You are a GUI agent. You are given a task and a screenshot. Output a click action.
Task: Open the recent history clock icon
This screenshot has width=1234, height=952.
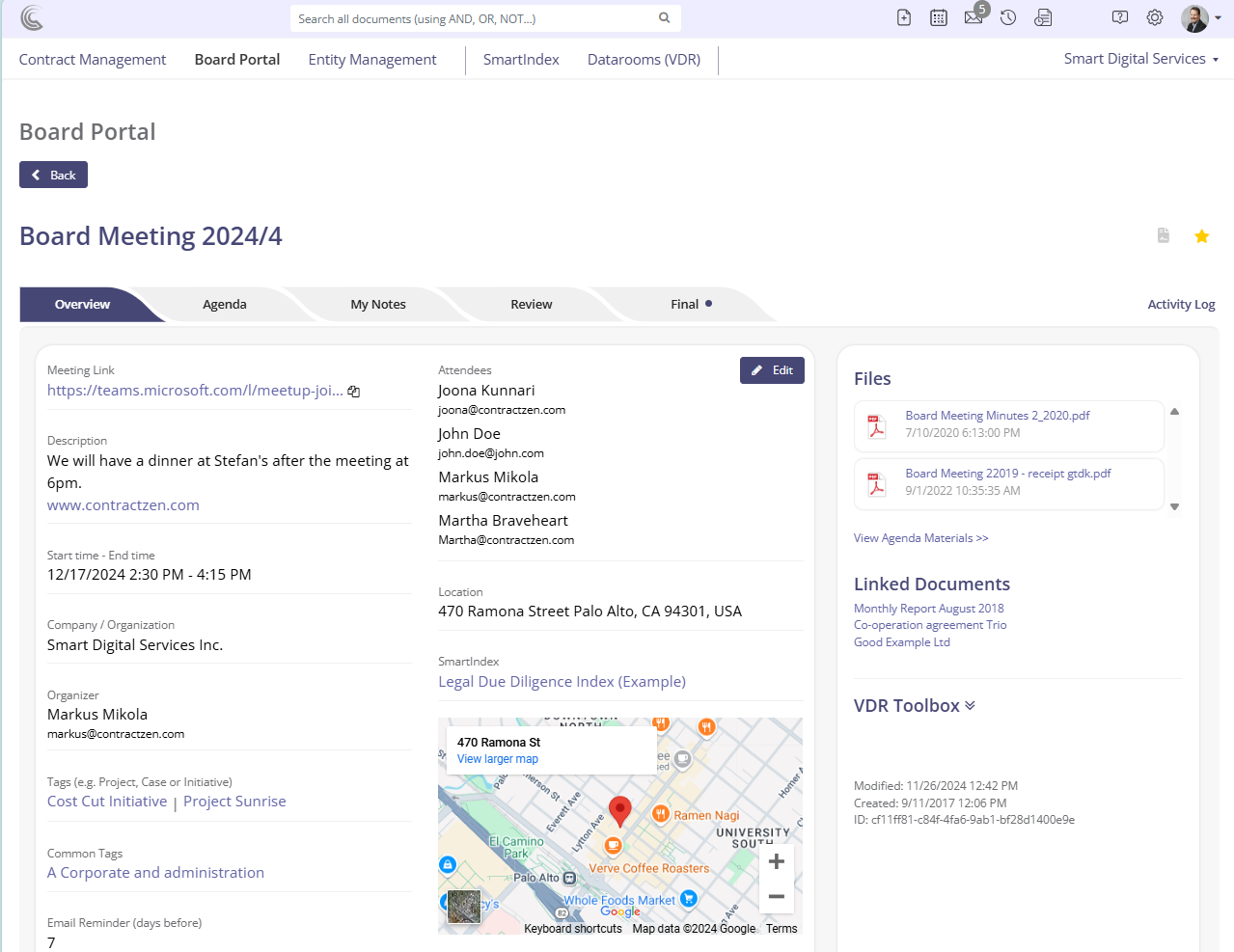(1008, 17)
